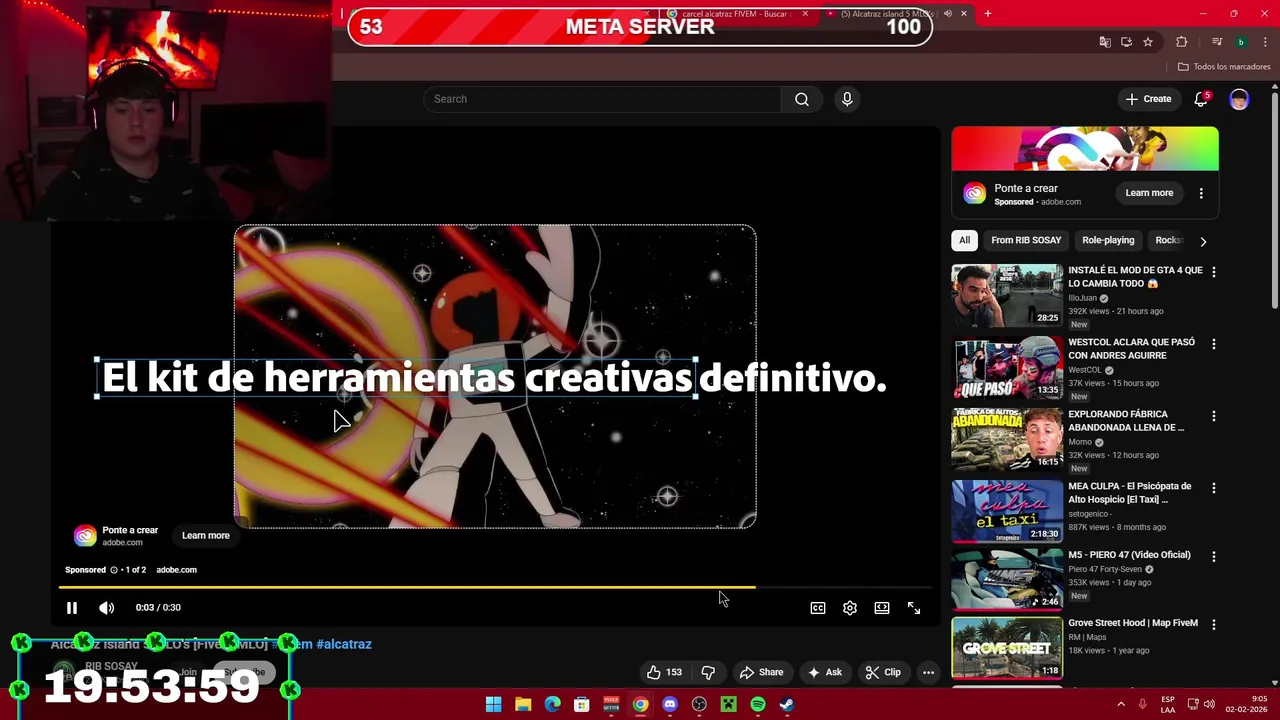The height and width of the screenshot is (720, 1280).
Task: Open the GTA 4 mod video thumbnail
Action: [x=1007, y=295]
